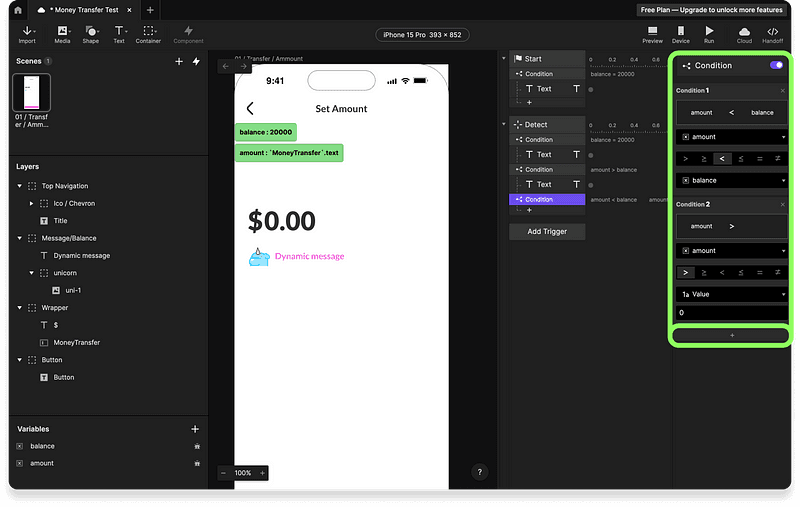Collapse the Top Navigation layer group
This screenshot has height=507, width=800.
tap(20, 186)
